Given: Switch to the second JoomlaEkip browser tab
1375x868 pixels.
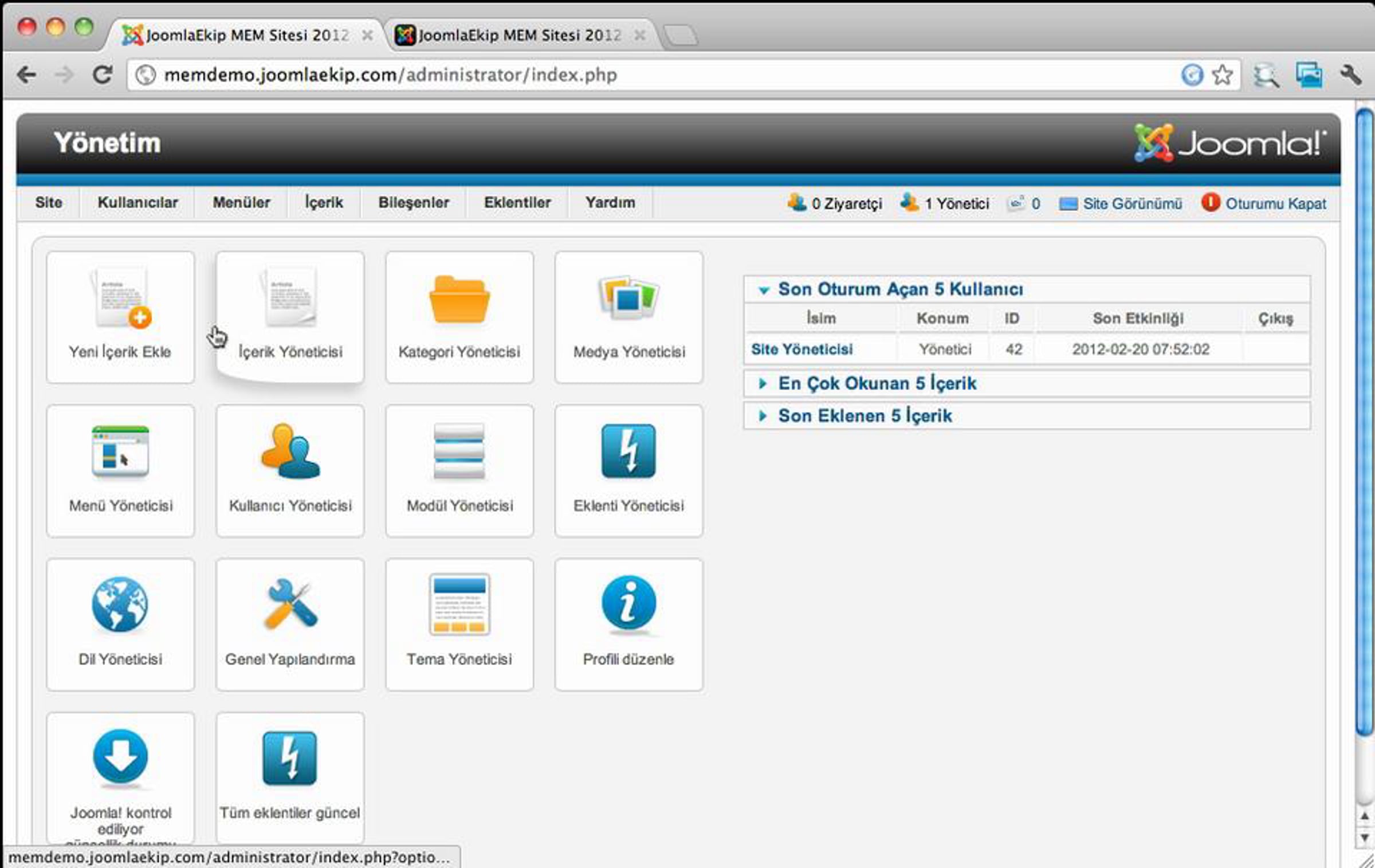Looking at the screenshot, I should pyautogui.click(x=518, y=35).
